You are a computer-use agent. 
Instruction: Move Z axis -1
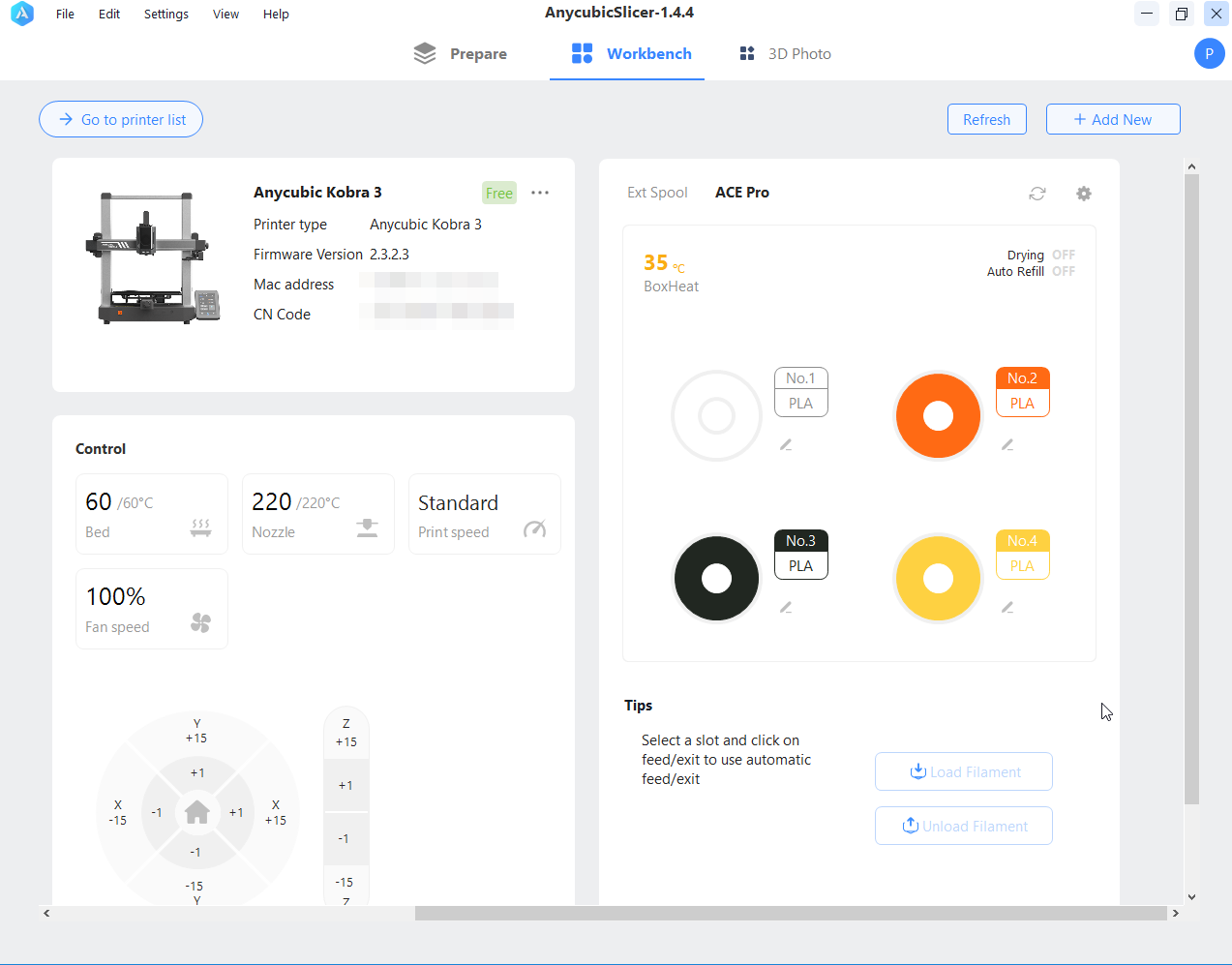pyautogui.click(x=345, y=838)
